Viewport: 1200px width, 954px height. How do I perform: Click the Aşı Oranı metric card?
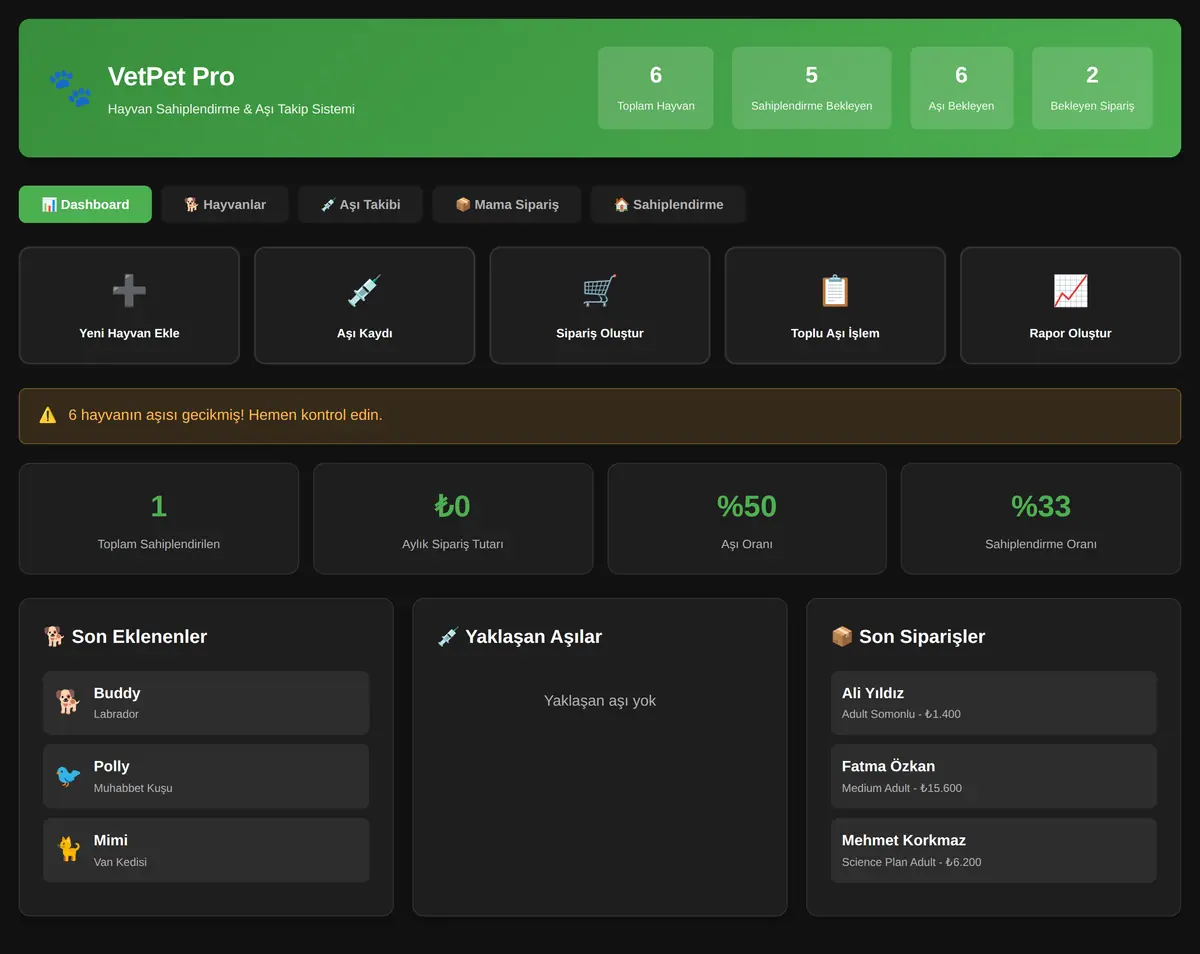747,518
